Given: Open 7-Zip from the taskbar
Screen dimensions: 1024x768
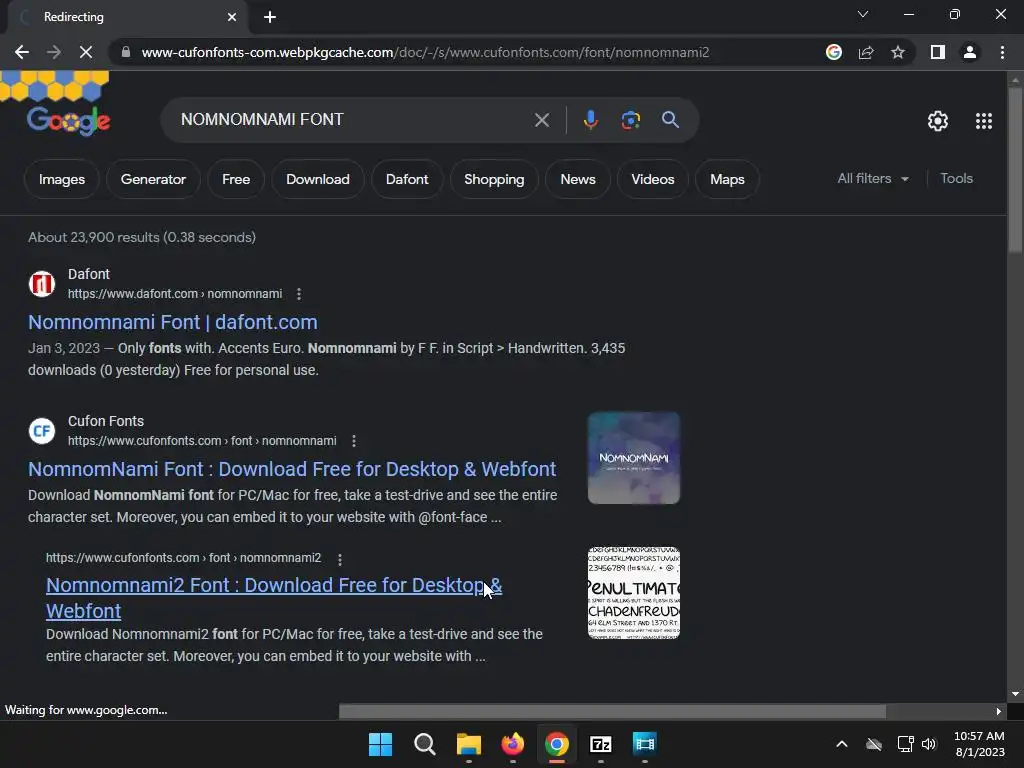Looking at the screenshot, I should pyautogui.click(x=601, y=744).
